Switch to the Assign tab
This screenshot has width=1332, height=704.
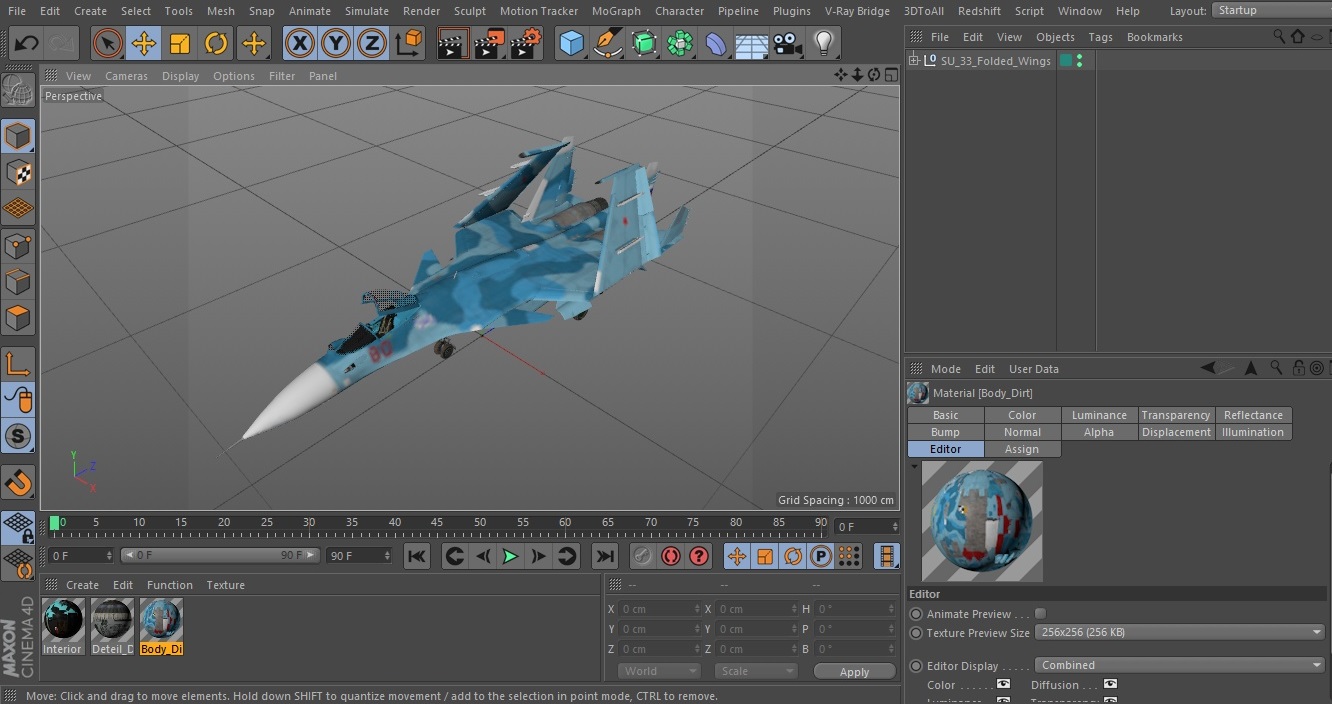[x=1022, y=449]
